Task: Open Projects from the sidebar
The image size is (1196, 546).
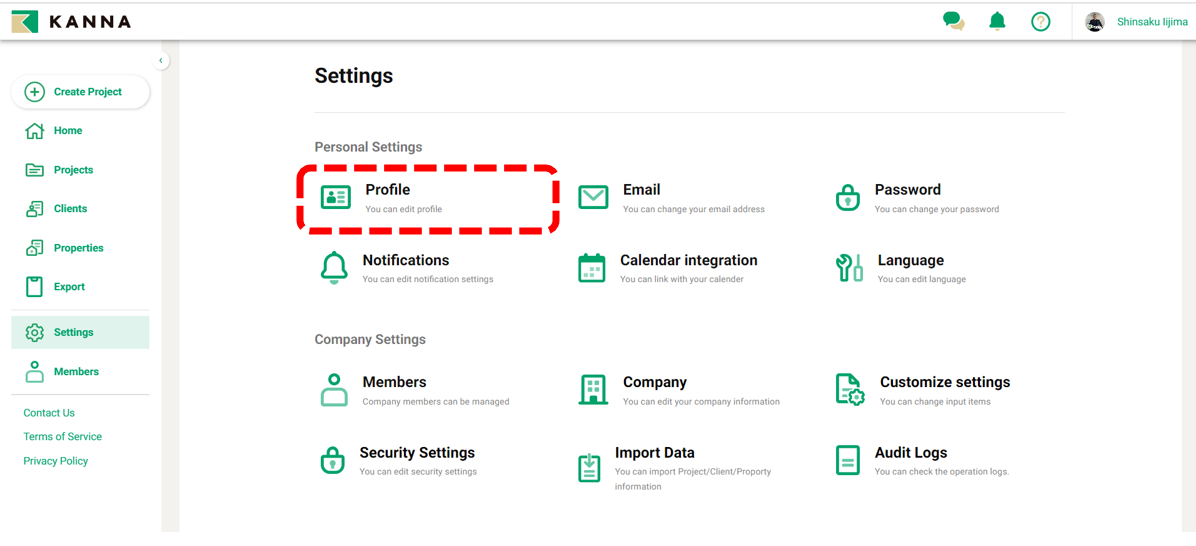Action: pyautogui.click(x=73, y=170)
